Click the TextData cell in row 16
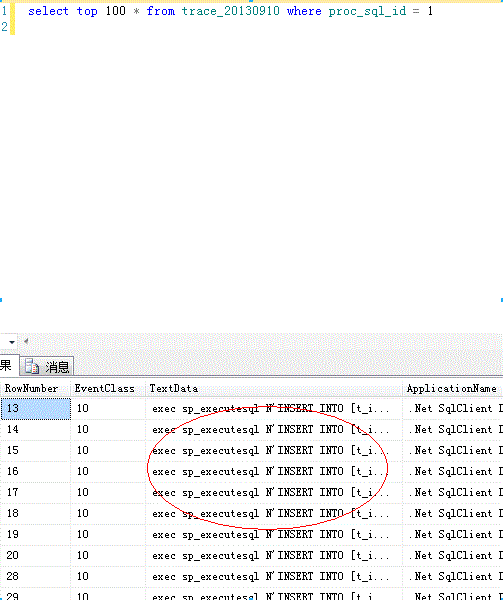Screen dimensions: 503x600 point(274,472)
